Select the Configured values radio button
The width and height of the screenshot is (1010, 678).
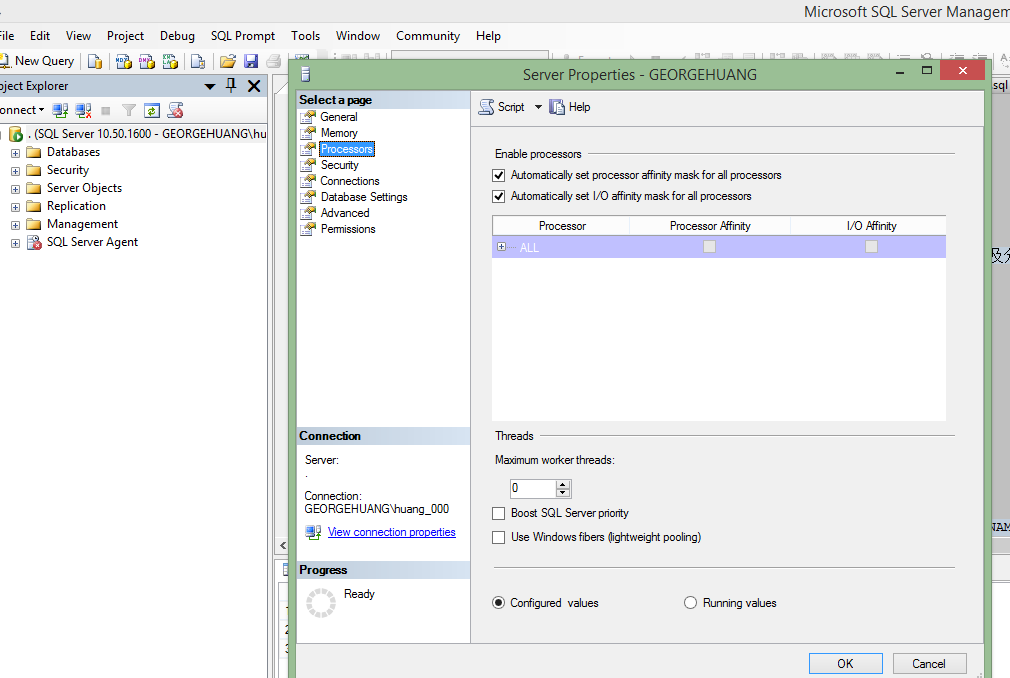coord(499,603)
